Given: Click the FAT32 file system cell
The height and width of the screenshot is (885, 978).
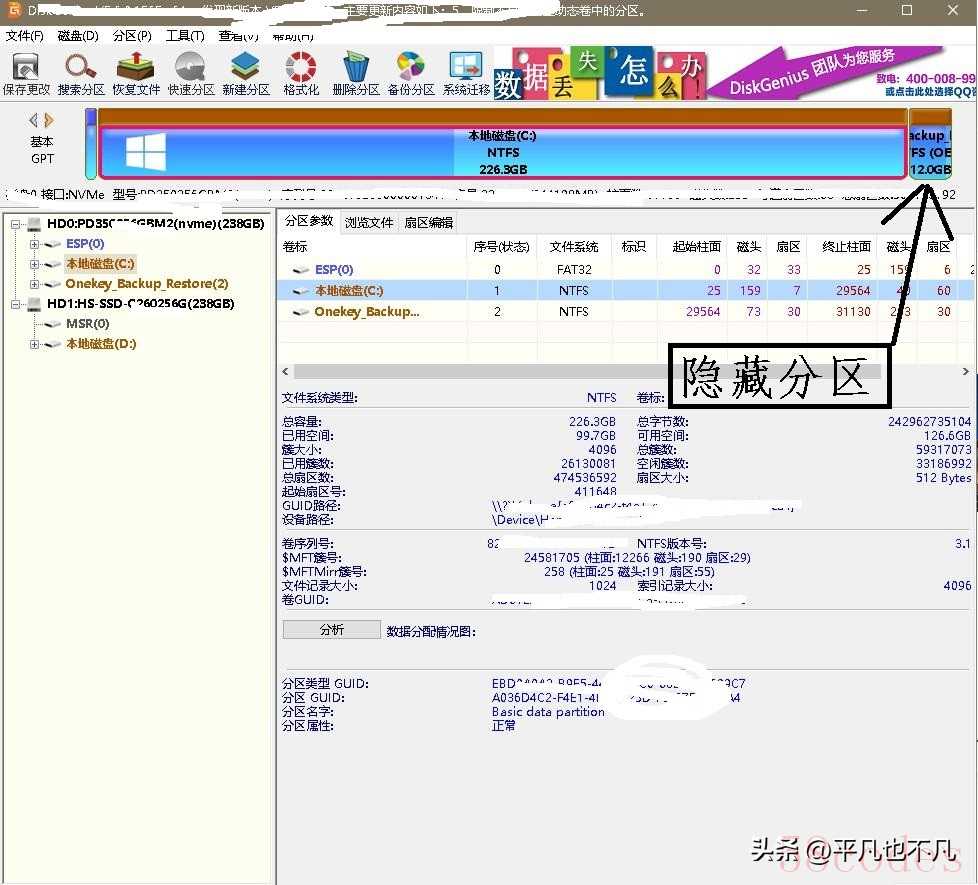Looking at the screenshot, I should pos(574,270).
